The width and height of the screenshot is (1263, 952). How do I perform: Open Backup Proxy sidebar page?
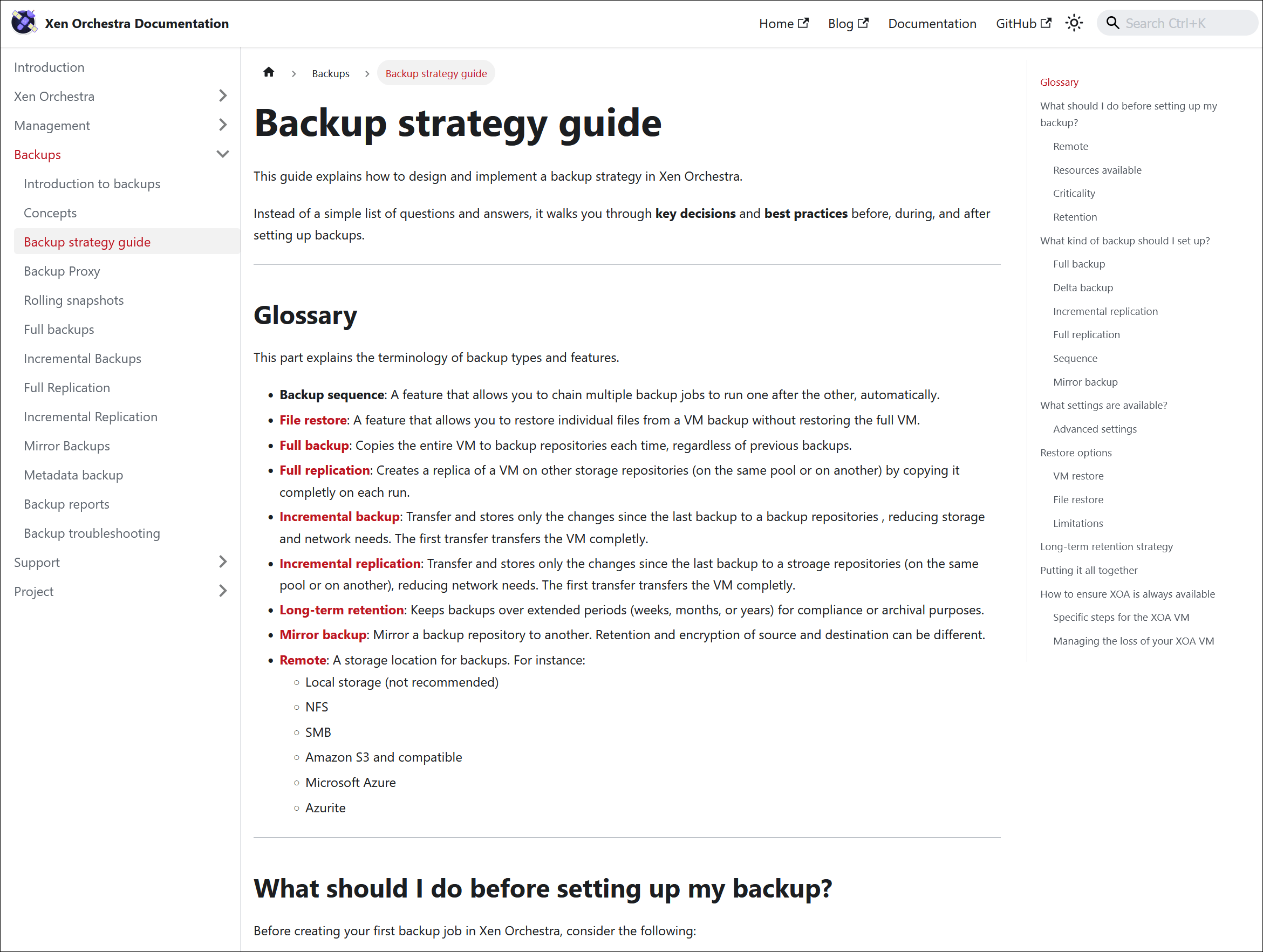pos(62,271)
